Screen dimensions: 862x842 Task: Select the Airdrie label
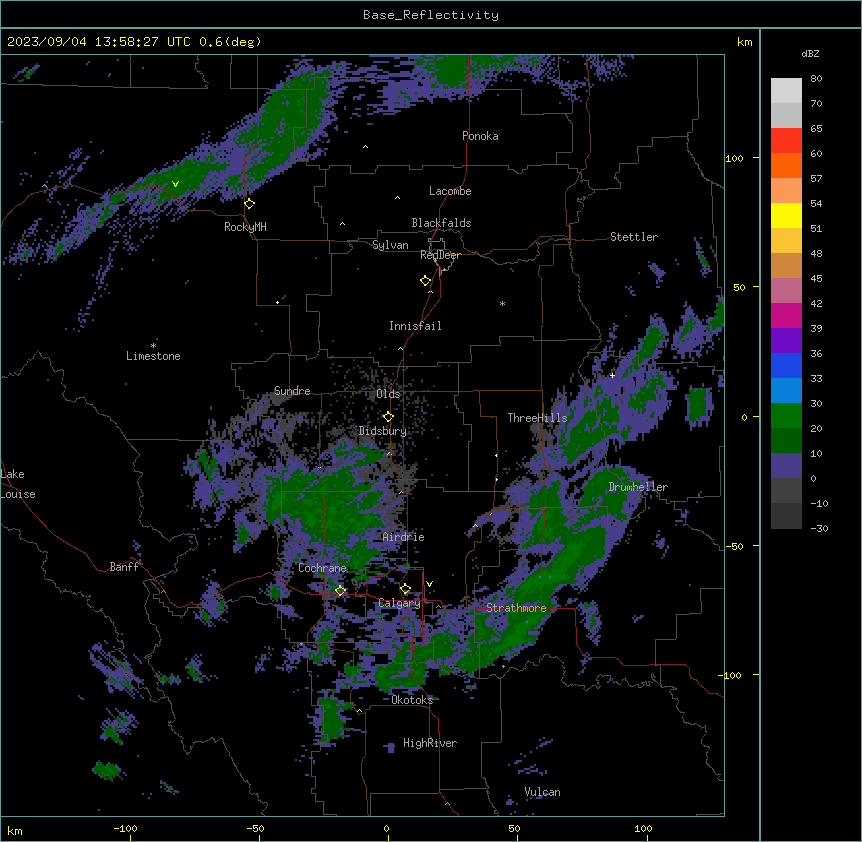tap(404, 537)
